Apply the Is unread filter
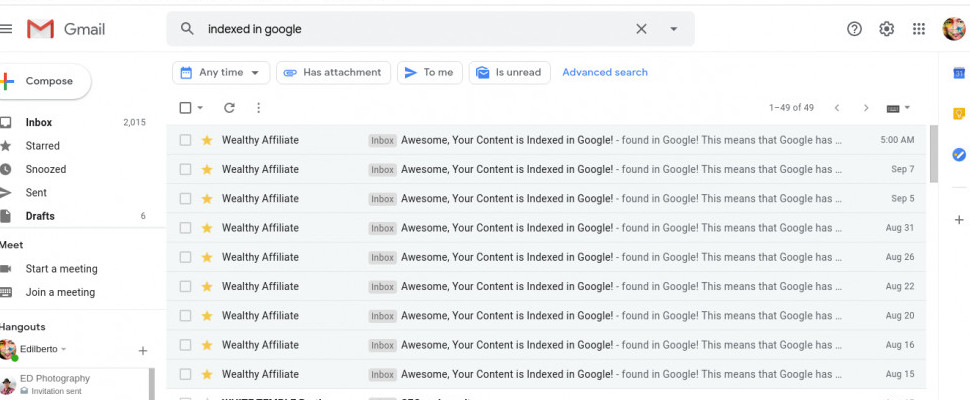This screenshot has width=970, height=400. click(509, 72)
